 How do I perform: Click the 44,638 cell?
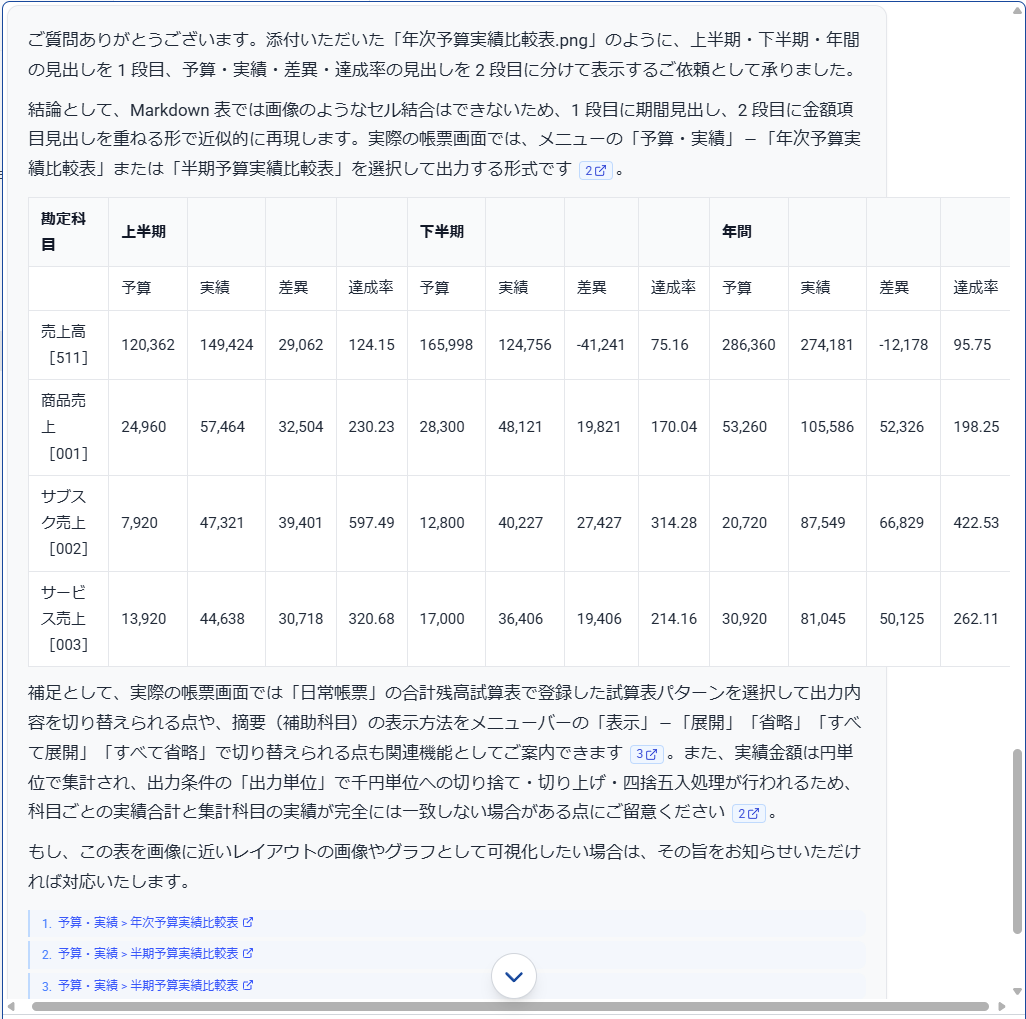[226, 619]
